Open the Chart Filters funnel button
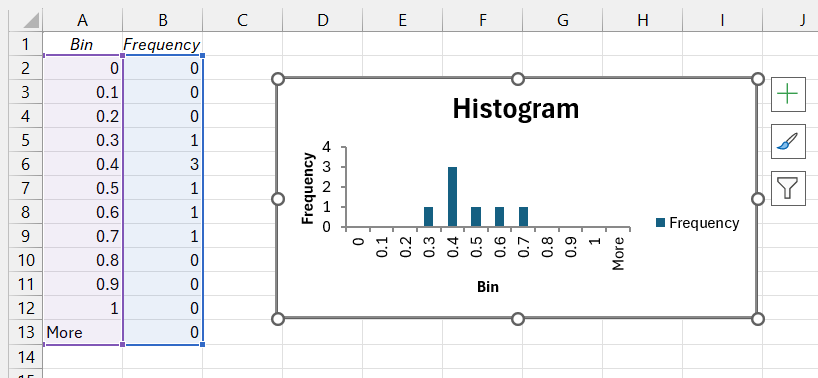Image resolution: width=818 pixels, height=378 pixels. click(788, 188)
